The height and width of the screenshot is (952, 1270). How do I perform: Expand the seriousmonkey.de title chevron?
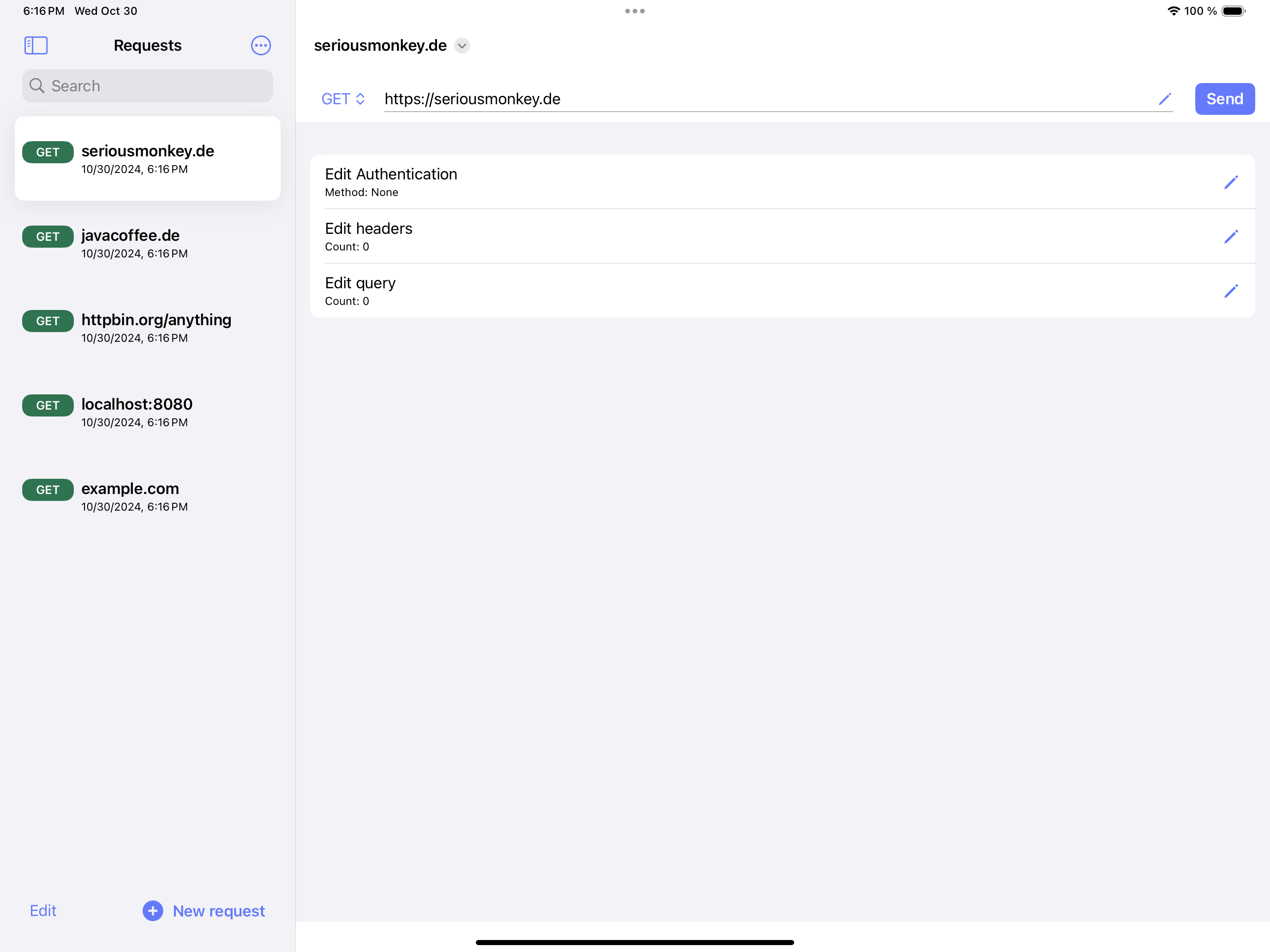(461, 45)
